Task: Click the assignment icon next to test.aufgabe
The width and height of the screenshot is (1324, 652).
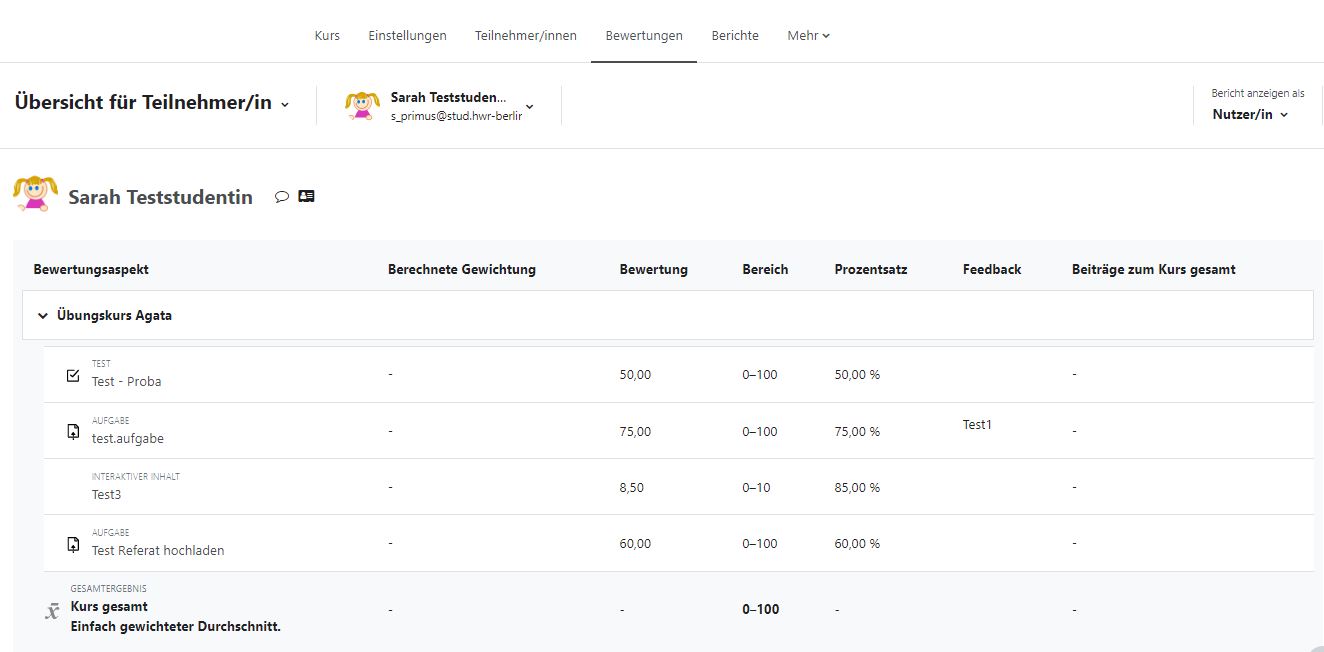Action: (x=73, y=431)
